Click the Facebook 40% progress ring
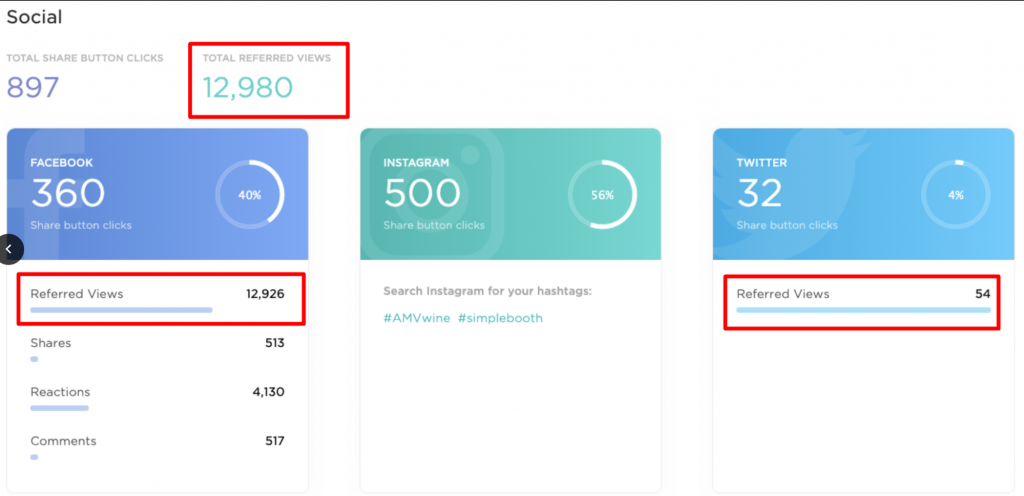 pyautogui.click(x=249, y=194)
